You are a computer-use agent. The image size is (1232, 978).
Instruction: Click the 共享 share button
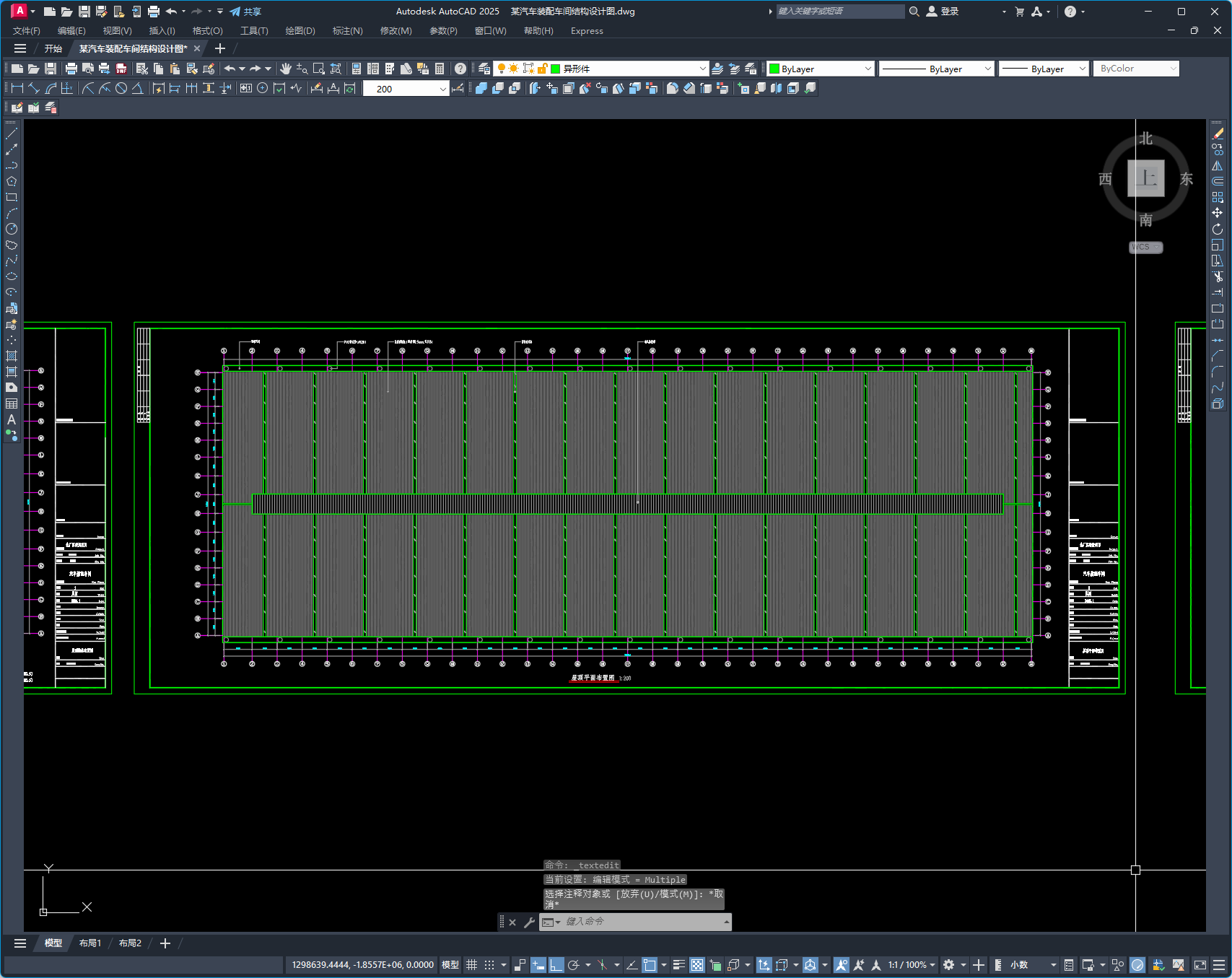[245, 12]
